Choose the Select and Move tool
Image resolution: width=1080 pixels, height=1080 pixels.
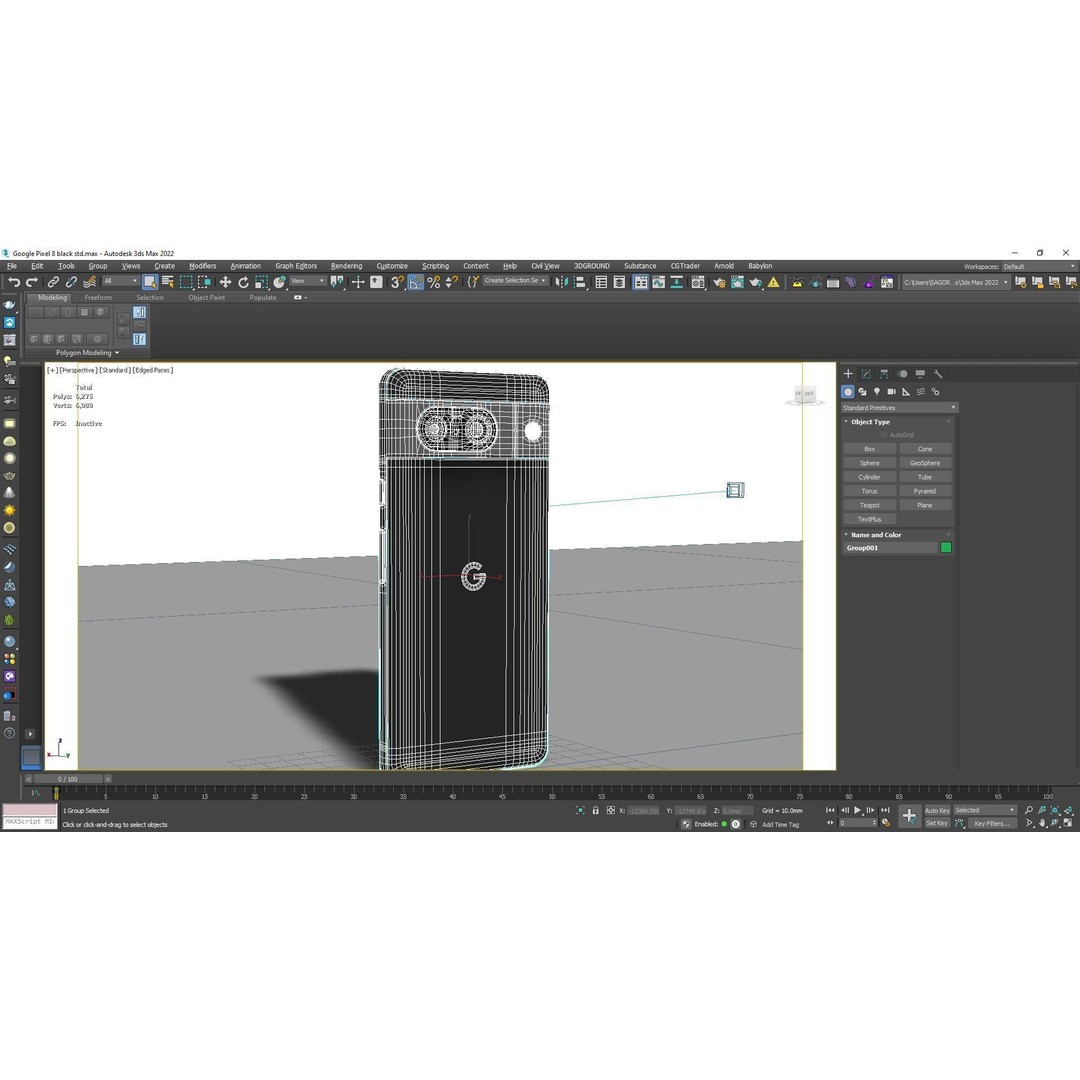(225, 282)
